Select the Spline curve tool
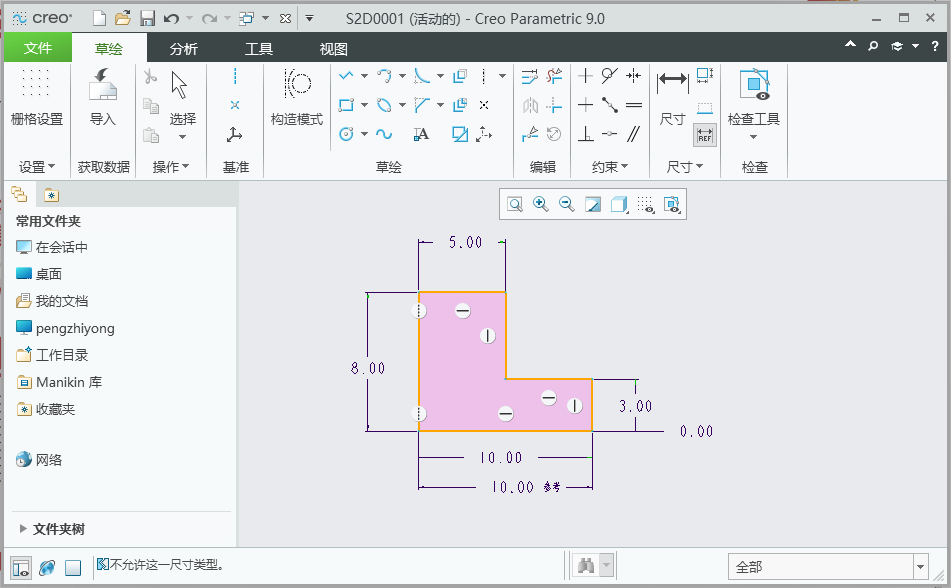The height and width of the screenshot is (588, 951). (384, 134)
